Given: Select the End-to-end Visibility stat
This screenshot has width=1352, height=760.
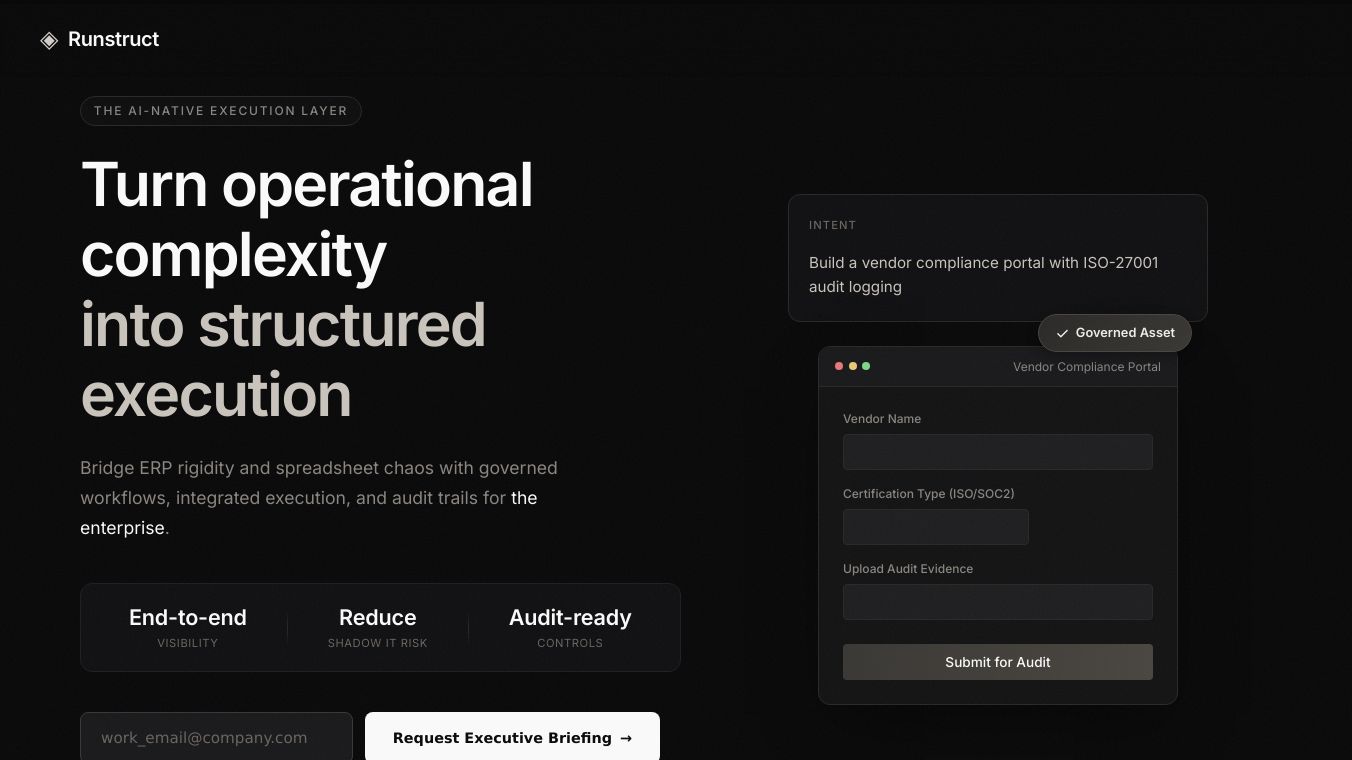Looking at the screenshot, I should pyautogui.click(x=187, y=627).
